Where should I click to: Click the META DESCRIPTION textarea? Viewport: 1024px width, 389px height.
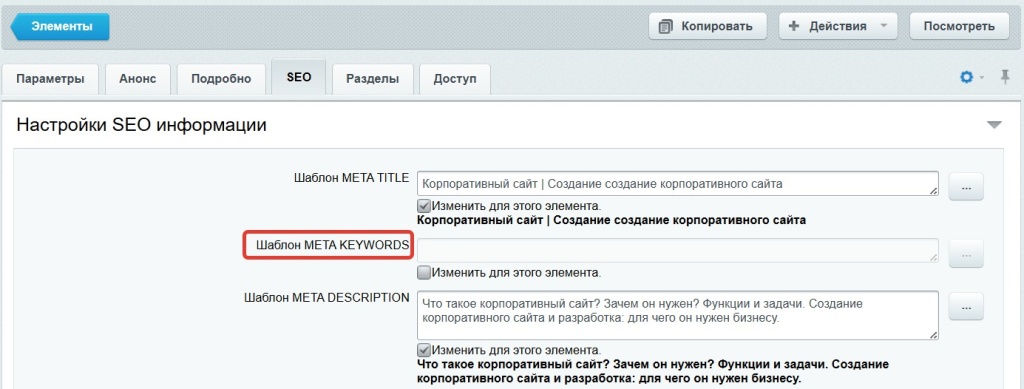678,315
